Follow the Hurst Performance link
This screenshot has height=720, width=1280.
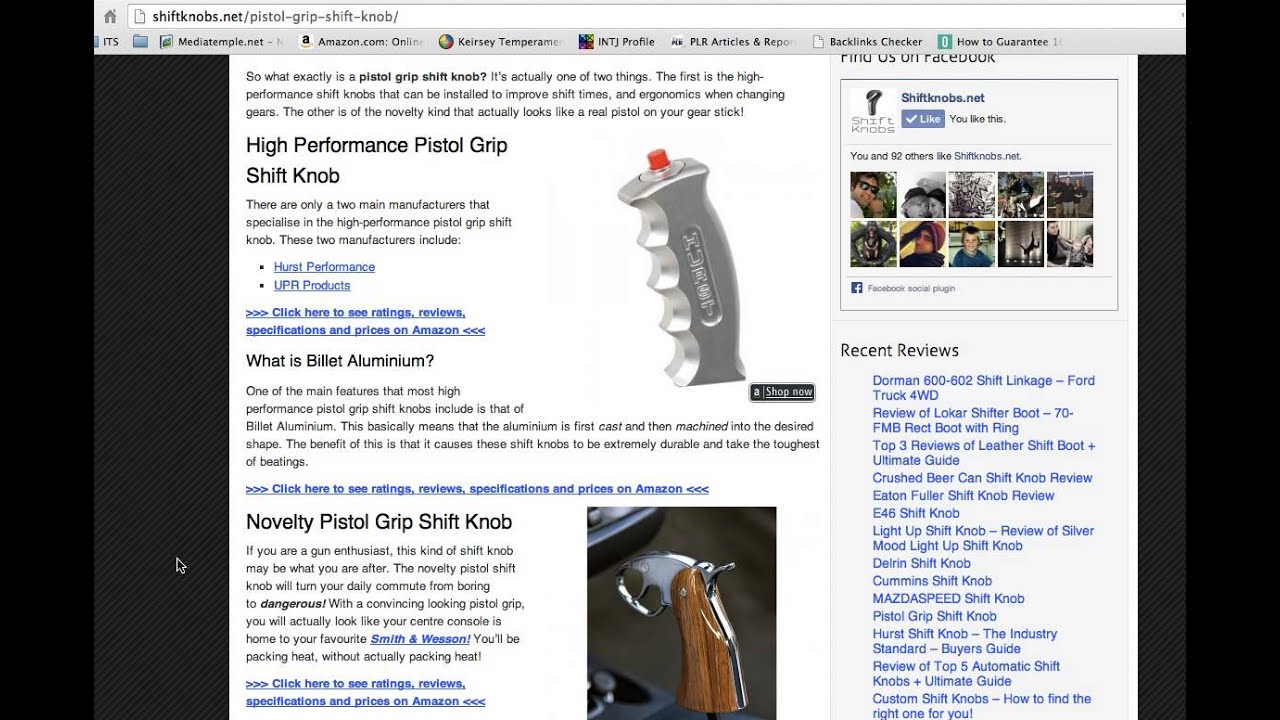coord(324,267)
